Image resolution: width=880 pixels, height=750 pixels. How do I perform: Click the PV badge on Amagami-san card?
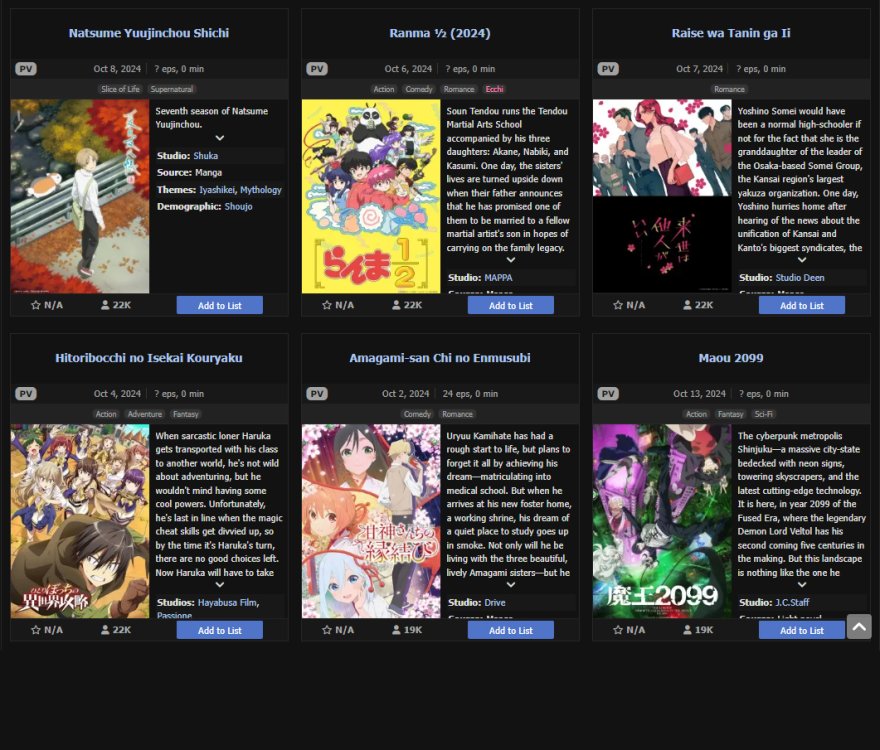coord(317,394)
